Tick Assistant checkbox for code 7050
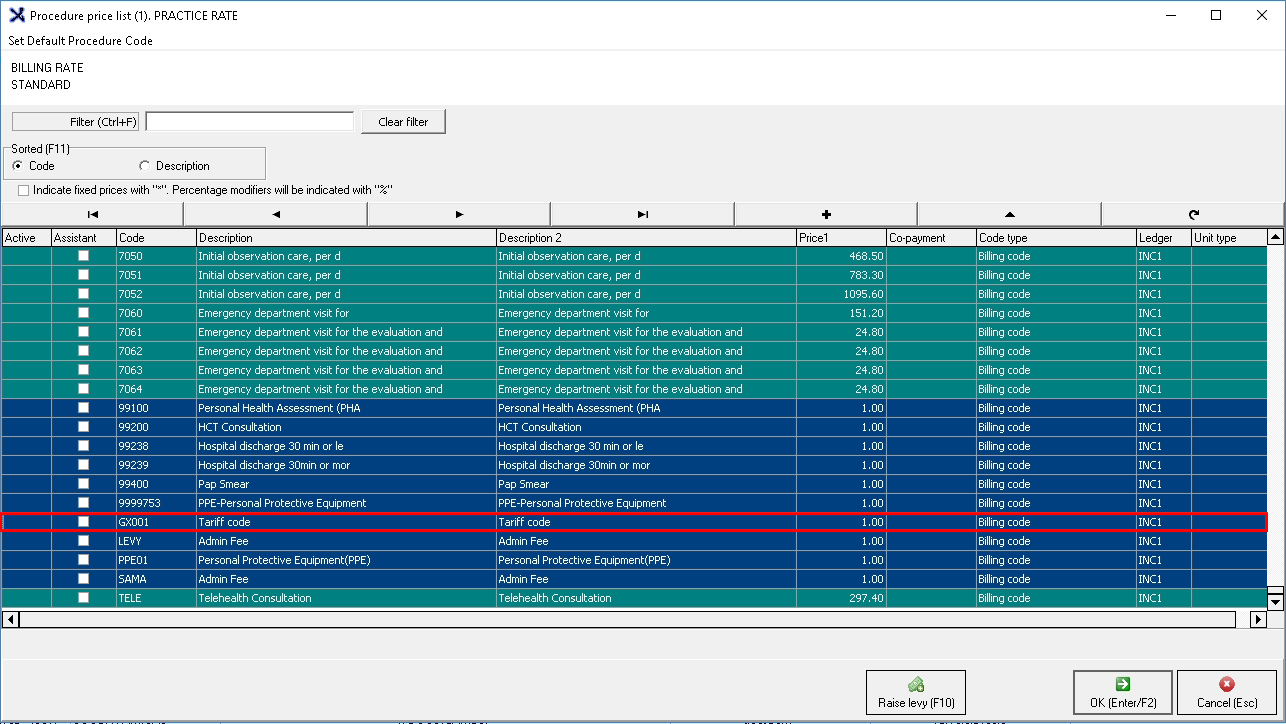1286x724 pixels. [x=84, y=256]
